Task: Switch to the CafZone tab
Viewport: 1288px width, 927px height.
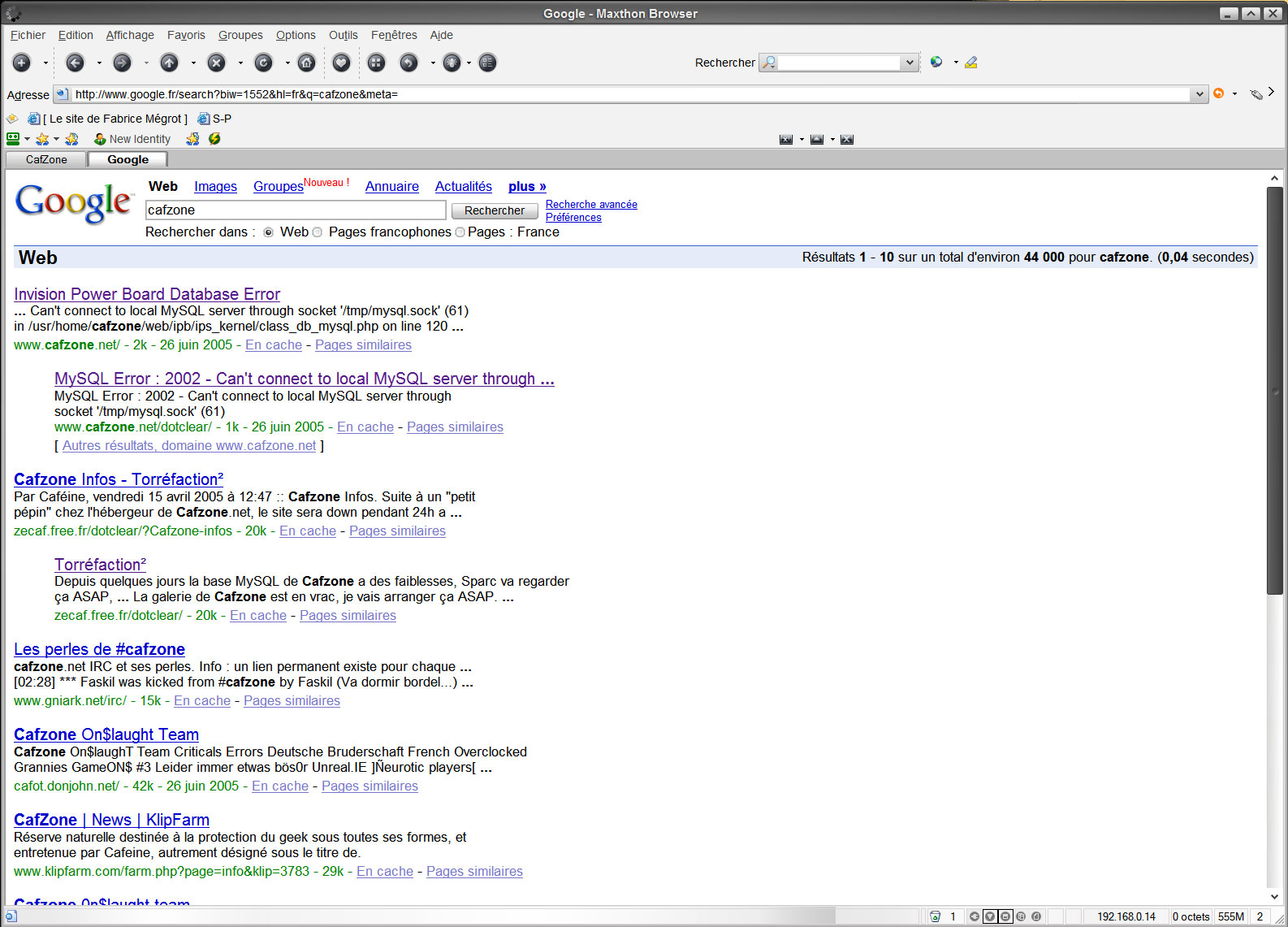Action: pyautogui.click(x=46, y=159)
